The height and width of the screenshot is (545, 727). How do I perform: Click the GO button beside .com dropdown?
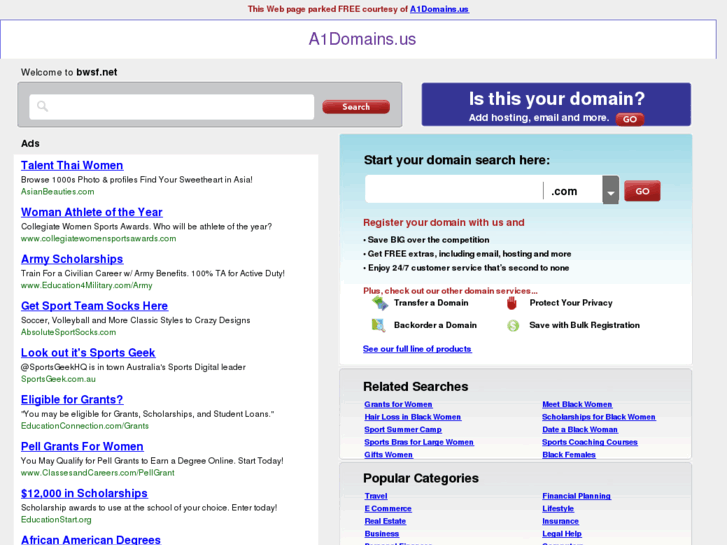coord(642,191)
